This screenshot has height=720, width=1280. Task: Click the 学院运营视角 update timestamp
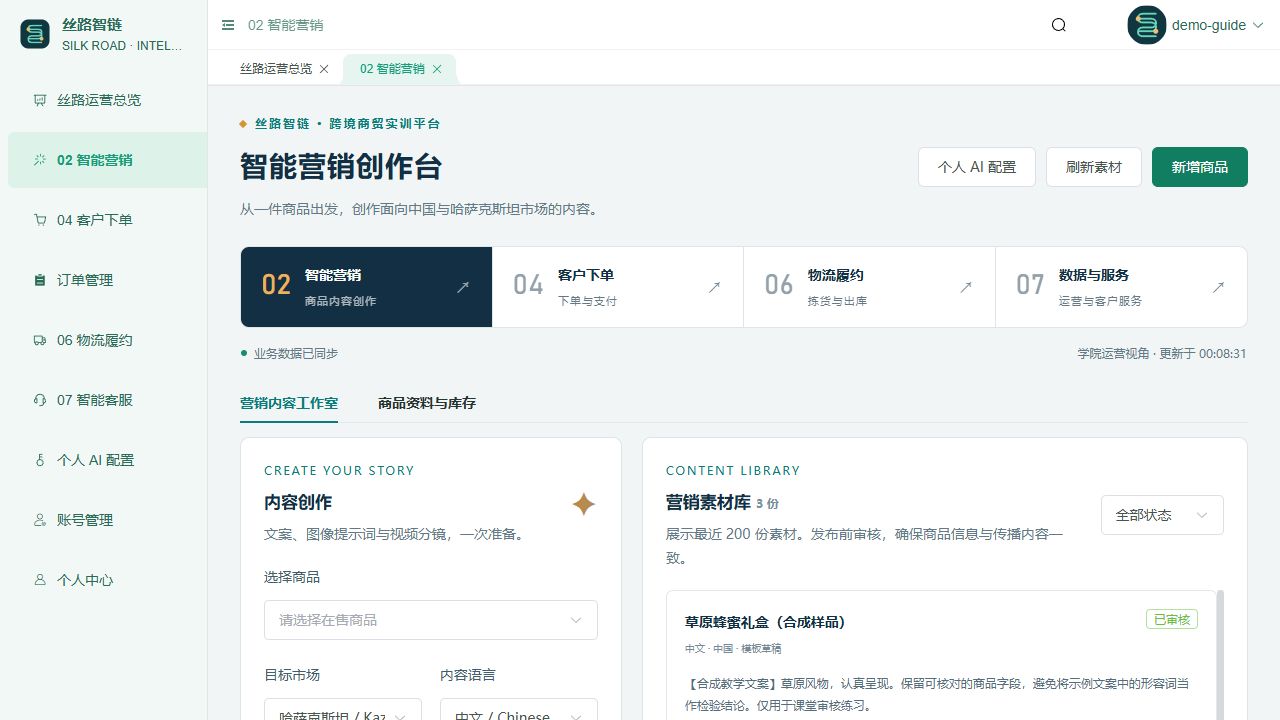(x=1162, y=354)
